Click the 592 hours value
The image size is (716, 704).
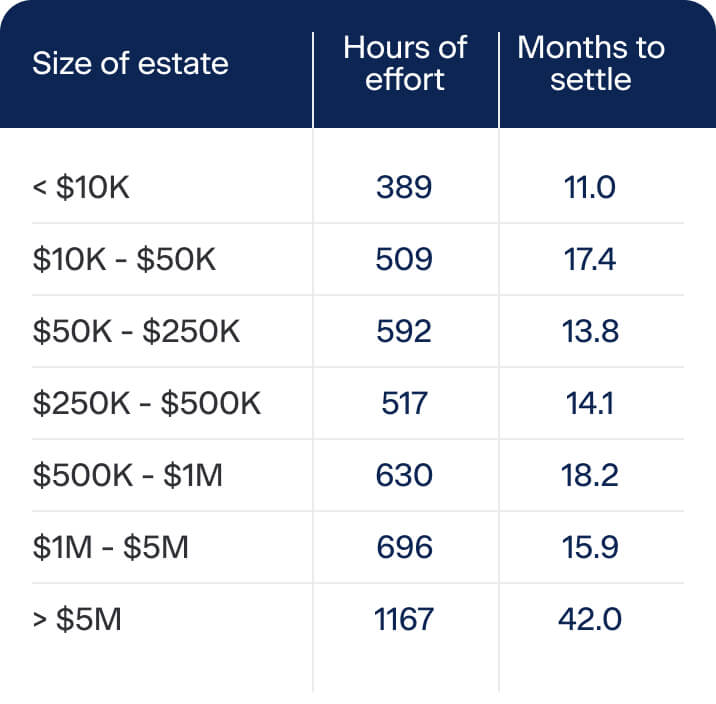click(404, 331)
